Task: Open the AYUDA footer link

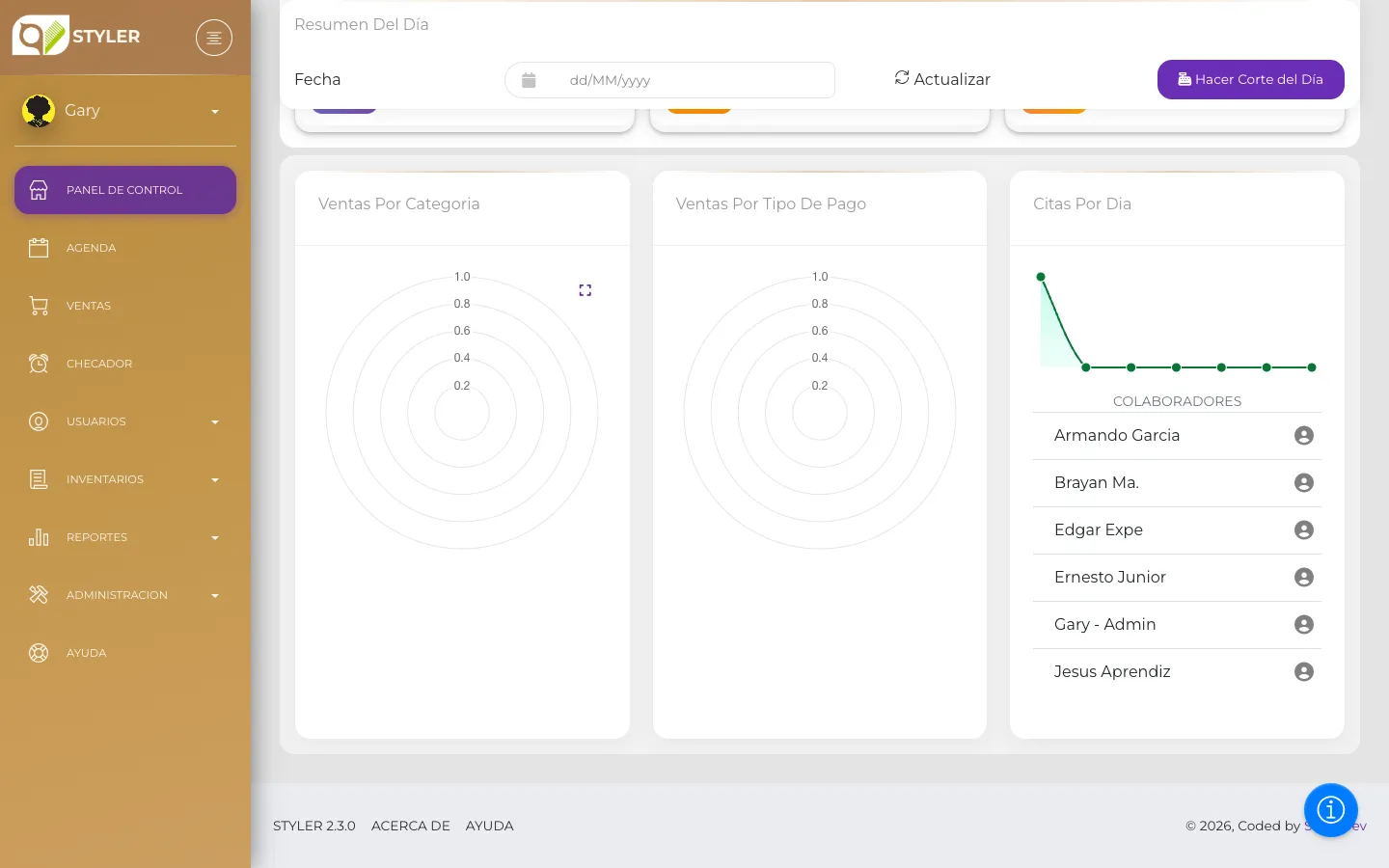Action: (x=490, y=826)
